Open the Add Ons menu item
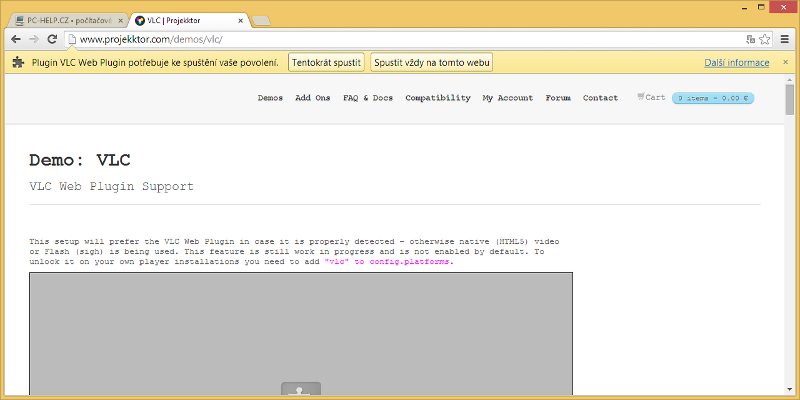The image size is (800, 400). [x=312, y=98]
